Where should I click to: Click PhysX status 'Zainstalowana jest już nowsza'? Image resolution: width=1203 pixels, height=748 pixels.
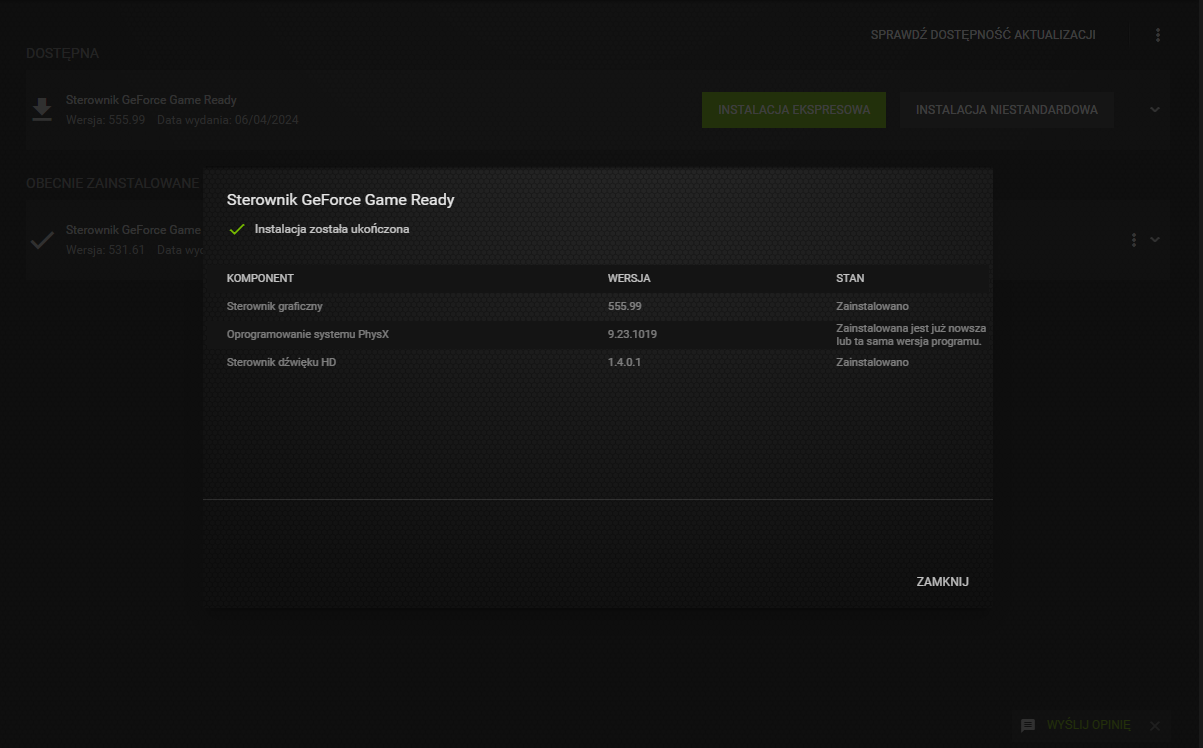coord(911,334)
